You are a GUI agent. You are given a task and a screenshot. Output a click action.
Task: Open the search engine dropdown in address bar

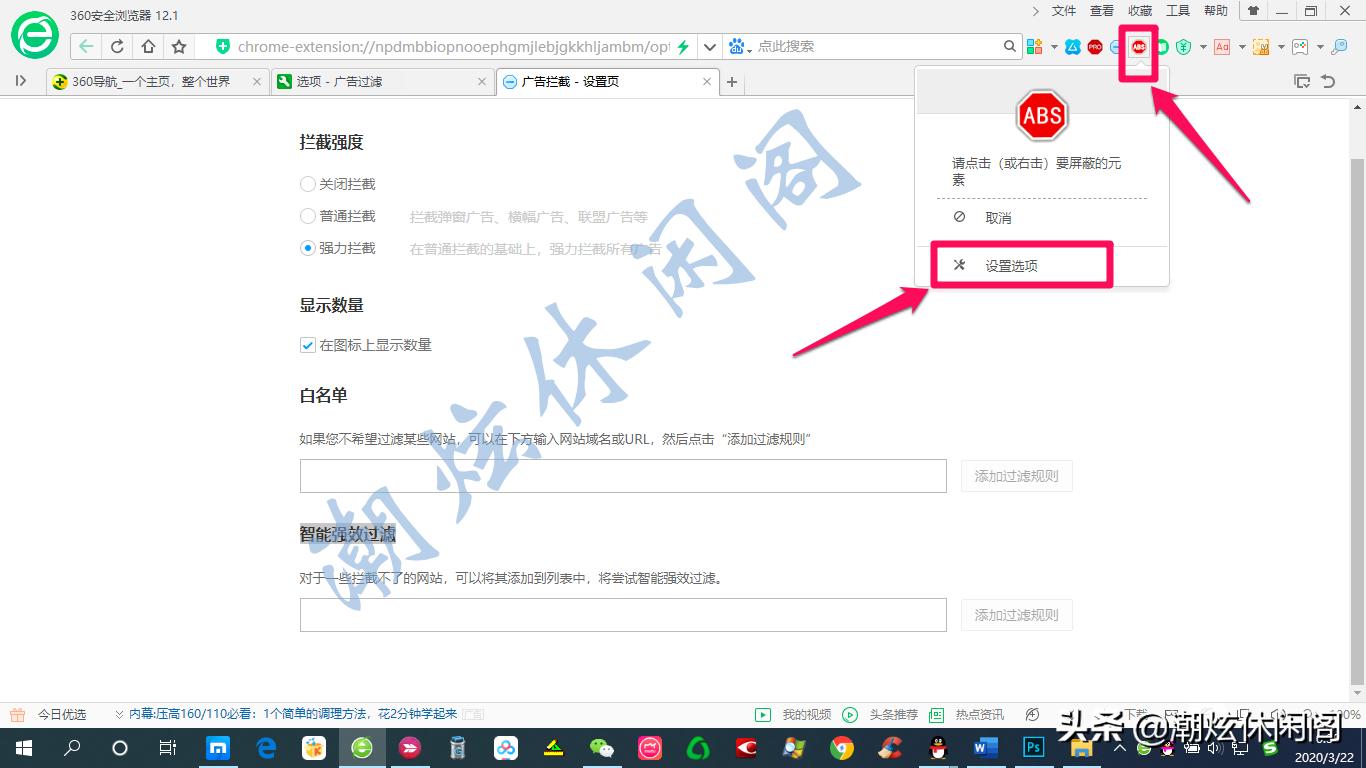[740, 46]
